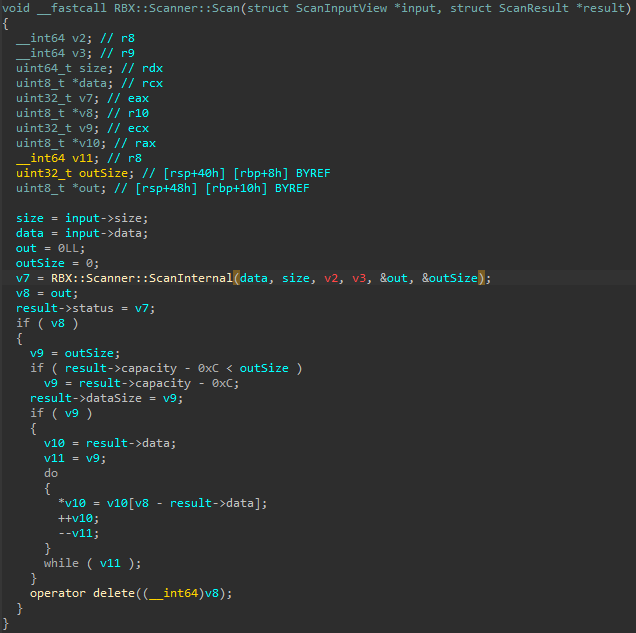636x633 pixels.
Task: Click the '// eax' register comment
Action: 128,98
